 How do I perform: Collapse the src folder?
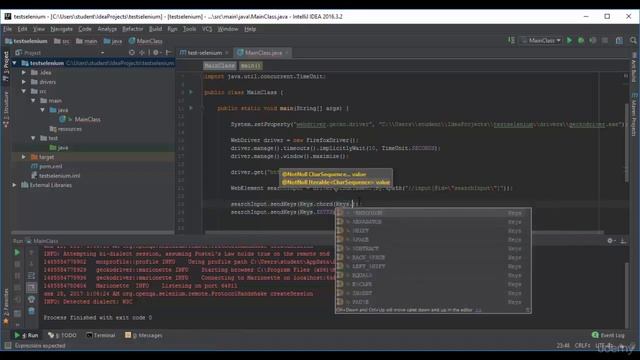tap(24, 91)
